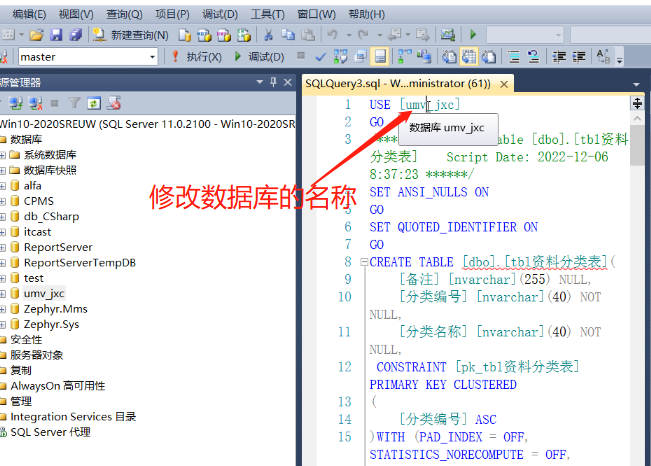
Task: Click the Analysis Services MDX Query icon
Action: (x=204, y=35)
